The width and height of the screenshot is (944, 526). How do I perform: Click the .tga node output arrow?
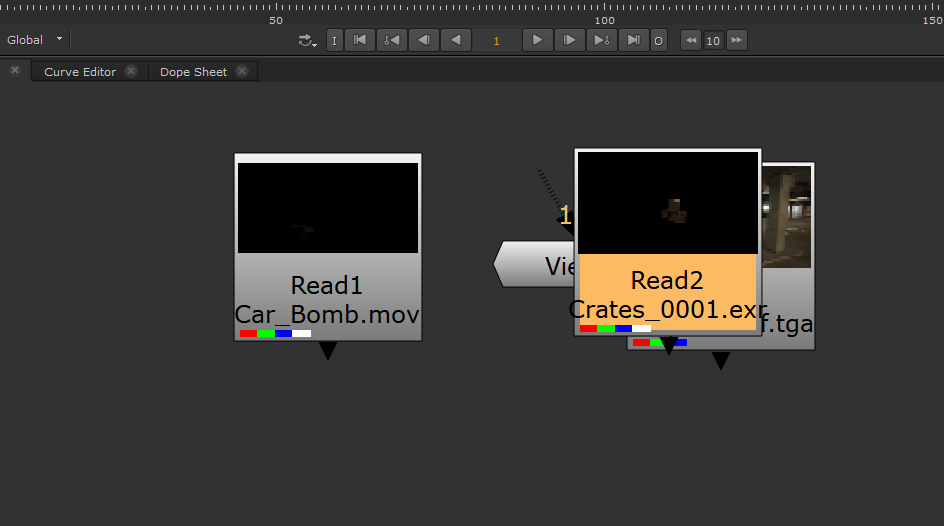tap(721, 360)
